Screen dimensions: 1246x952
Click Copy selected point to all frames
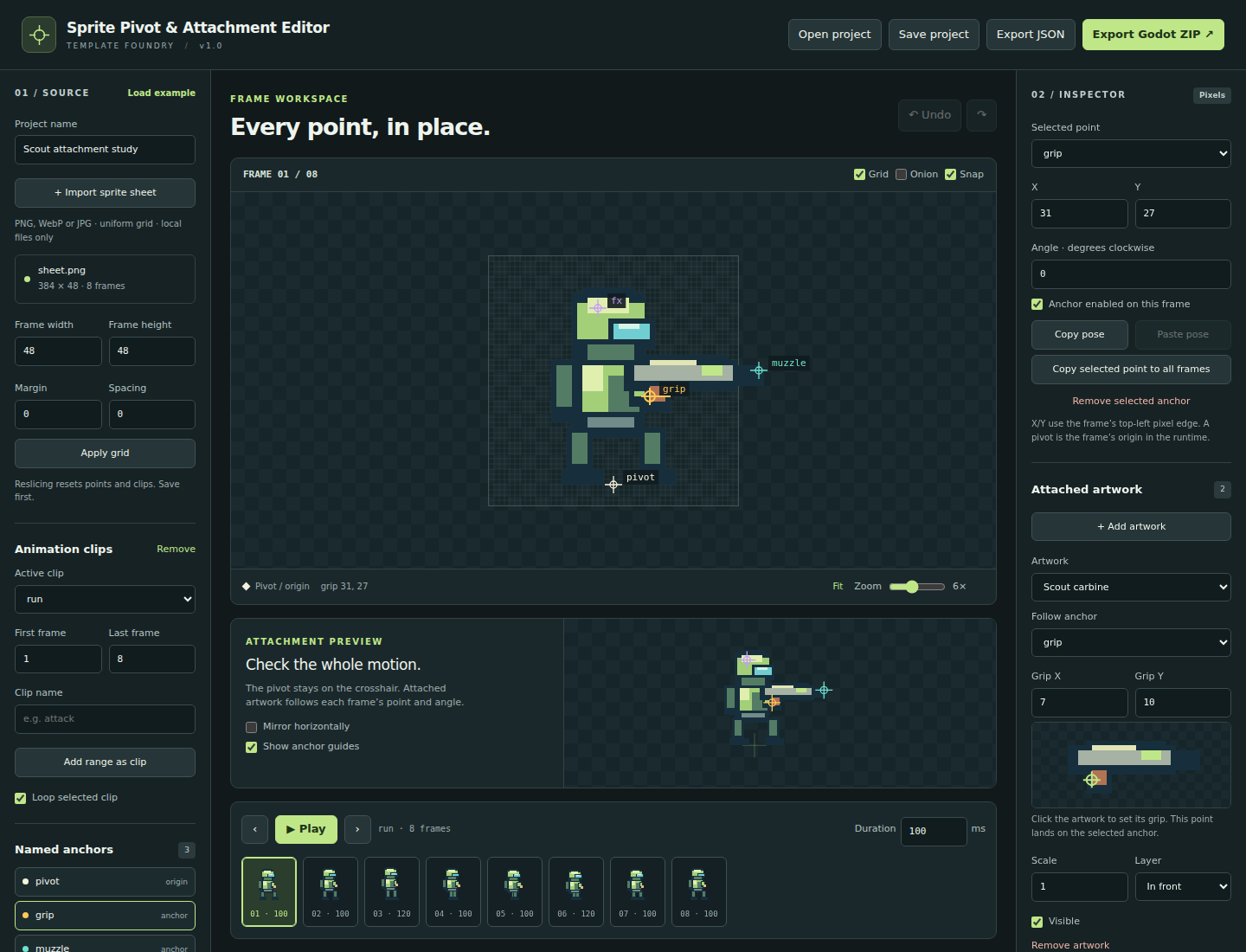tap(1131, 370)
